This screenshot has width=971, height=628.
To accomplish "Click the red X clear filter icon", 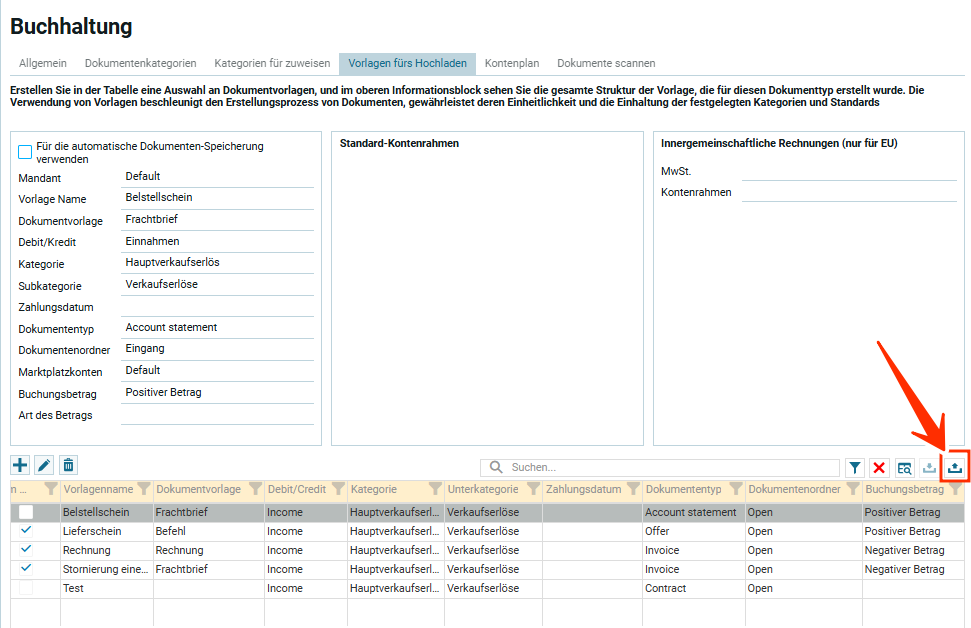I will click(x=879, y=467).
